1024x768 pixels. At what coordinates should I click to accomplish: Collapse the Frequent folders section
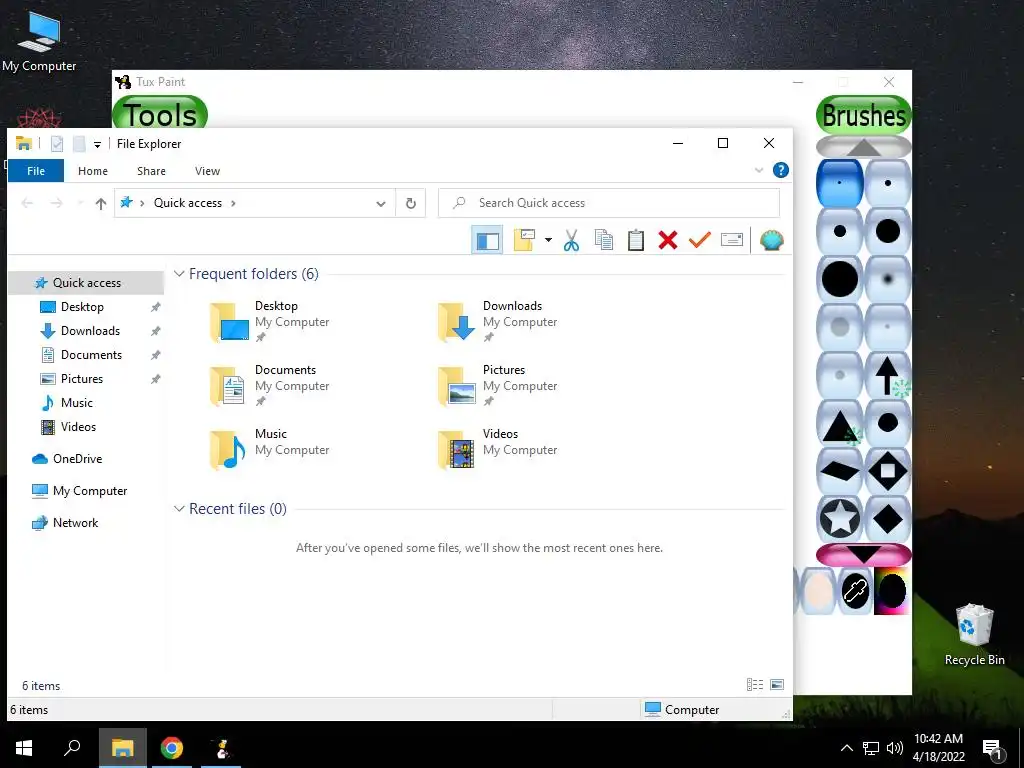(x=179, y=274)
